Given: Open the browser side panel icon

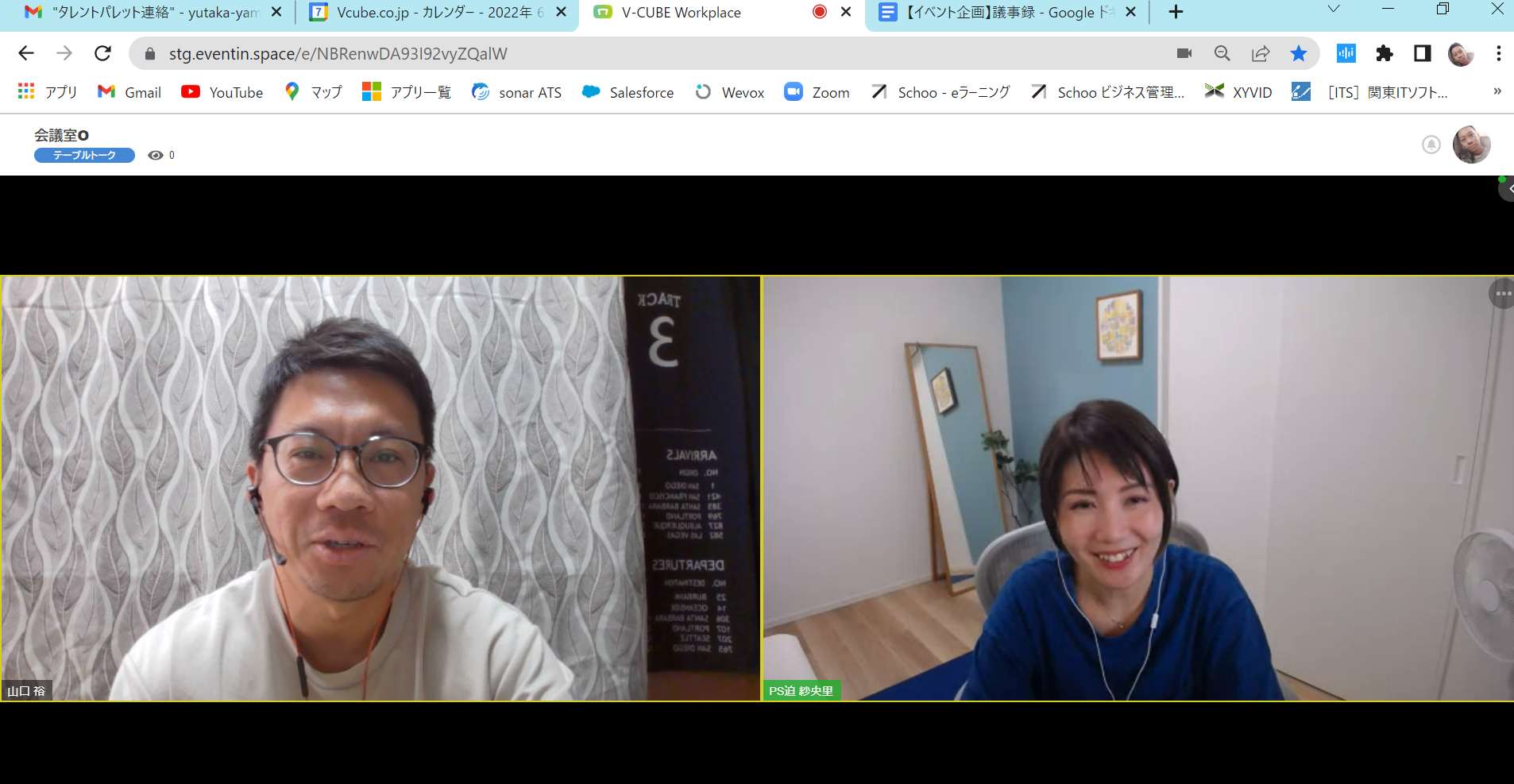Looking at the screenshot, I should 1423,53.
